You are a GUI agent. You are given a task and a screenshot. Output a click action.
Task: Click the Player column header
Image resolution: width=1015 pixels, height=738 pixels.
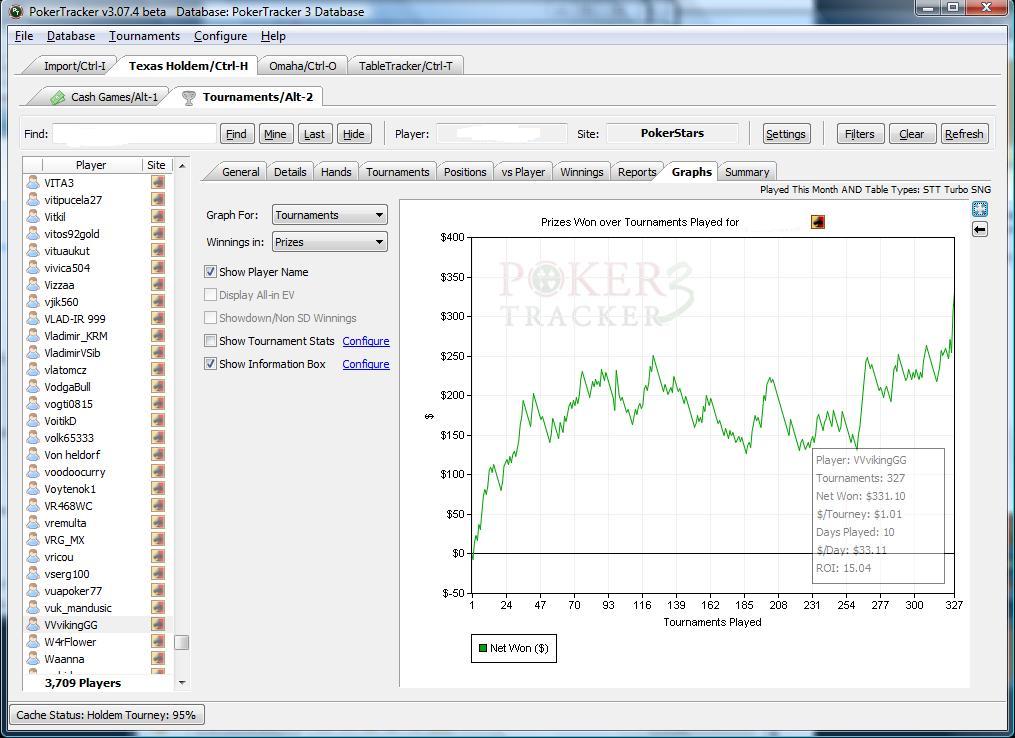pos(91,165)
